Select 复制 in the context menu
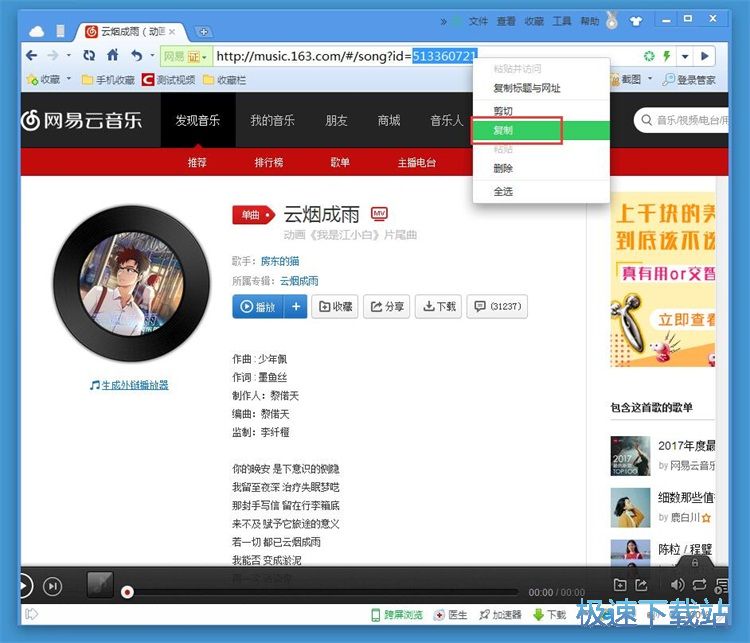Screen dimensions: 750x643 pos(541,130)
